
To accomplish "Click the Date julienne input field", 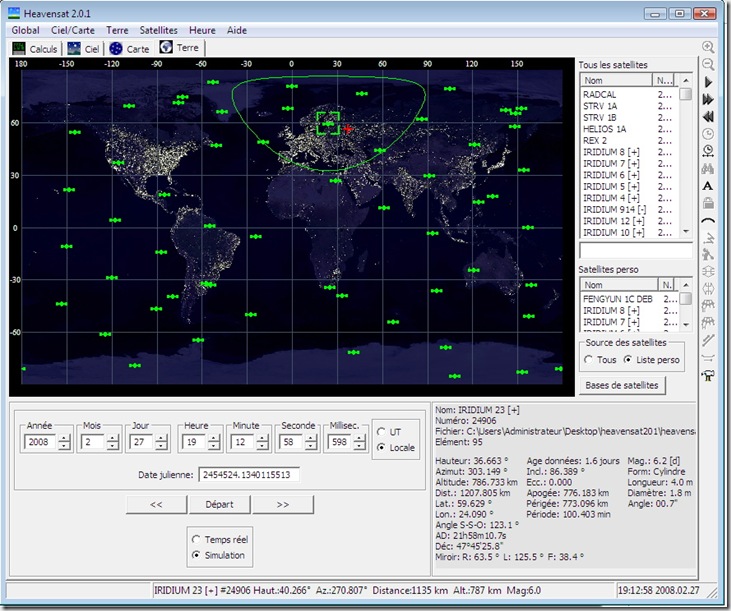I will [x=249, y=474].
